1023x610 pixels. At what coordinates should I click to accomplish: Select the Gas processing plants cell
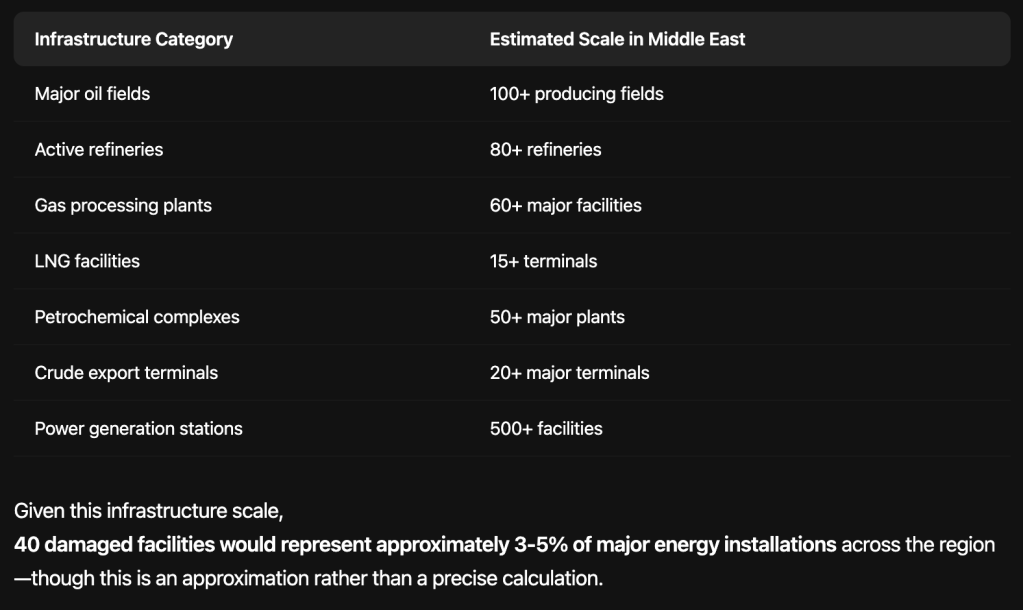point(123,206)
